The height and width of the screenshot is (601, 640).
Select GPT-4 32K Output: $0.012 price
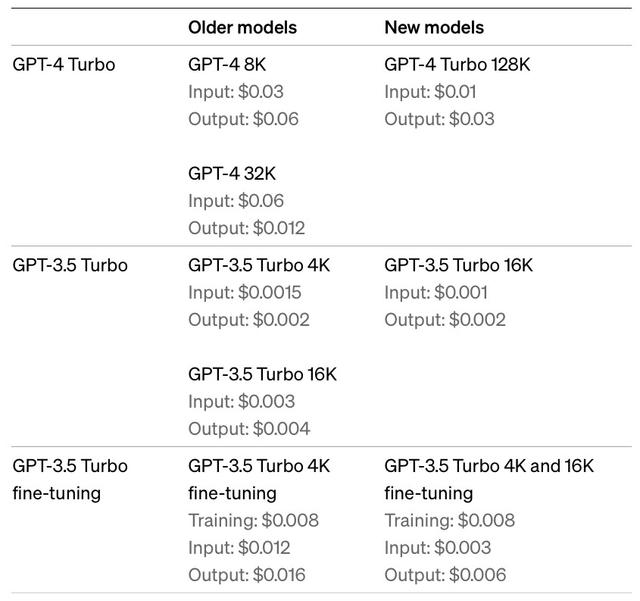[x=247, y=228]
